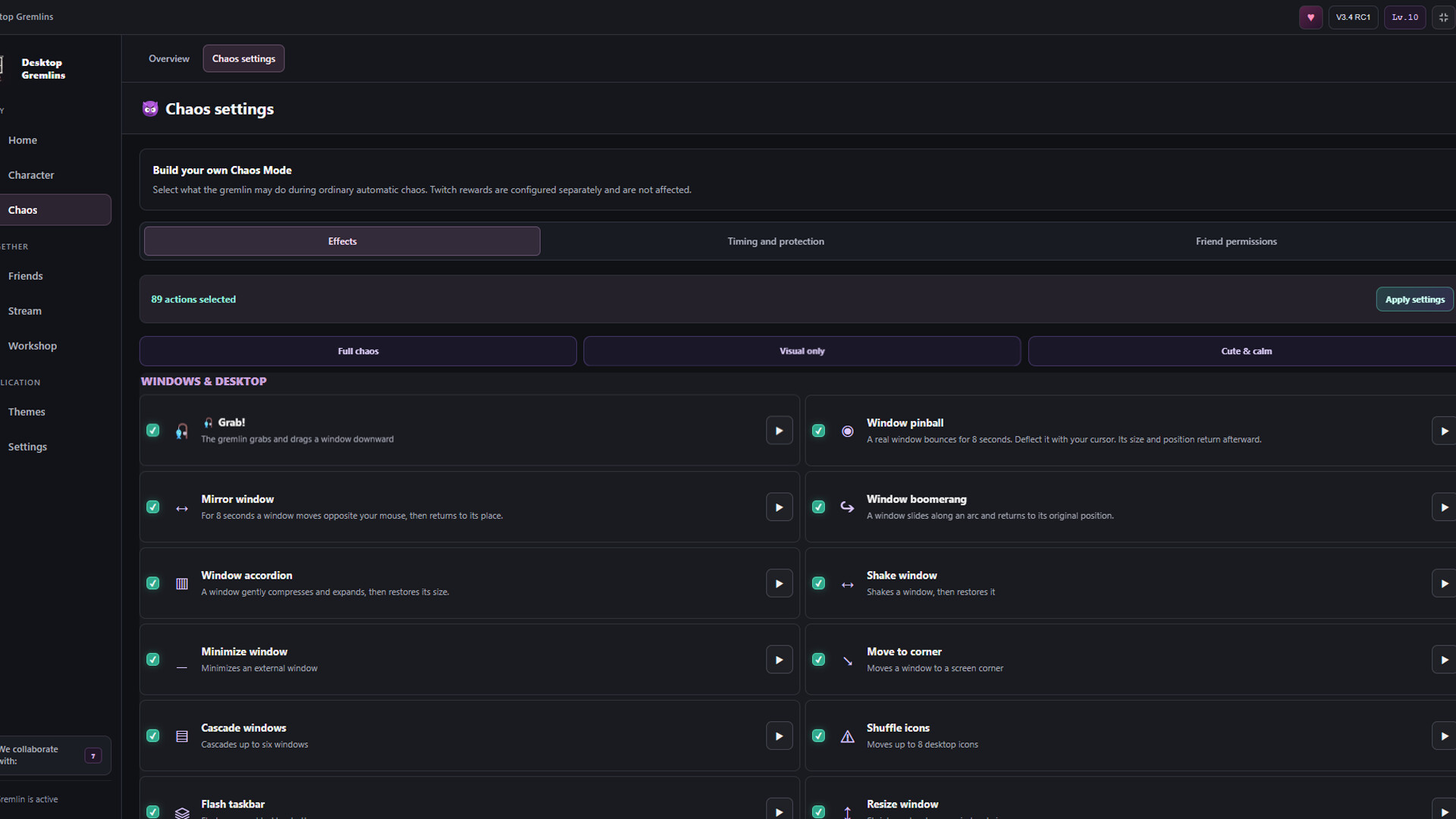Uncheck the Shuffle icons checkbox

click(819, 736)
